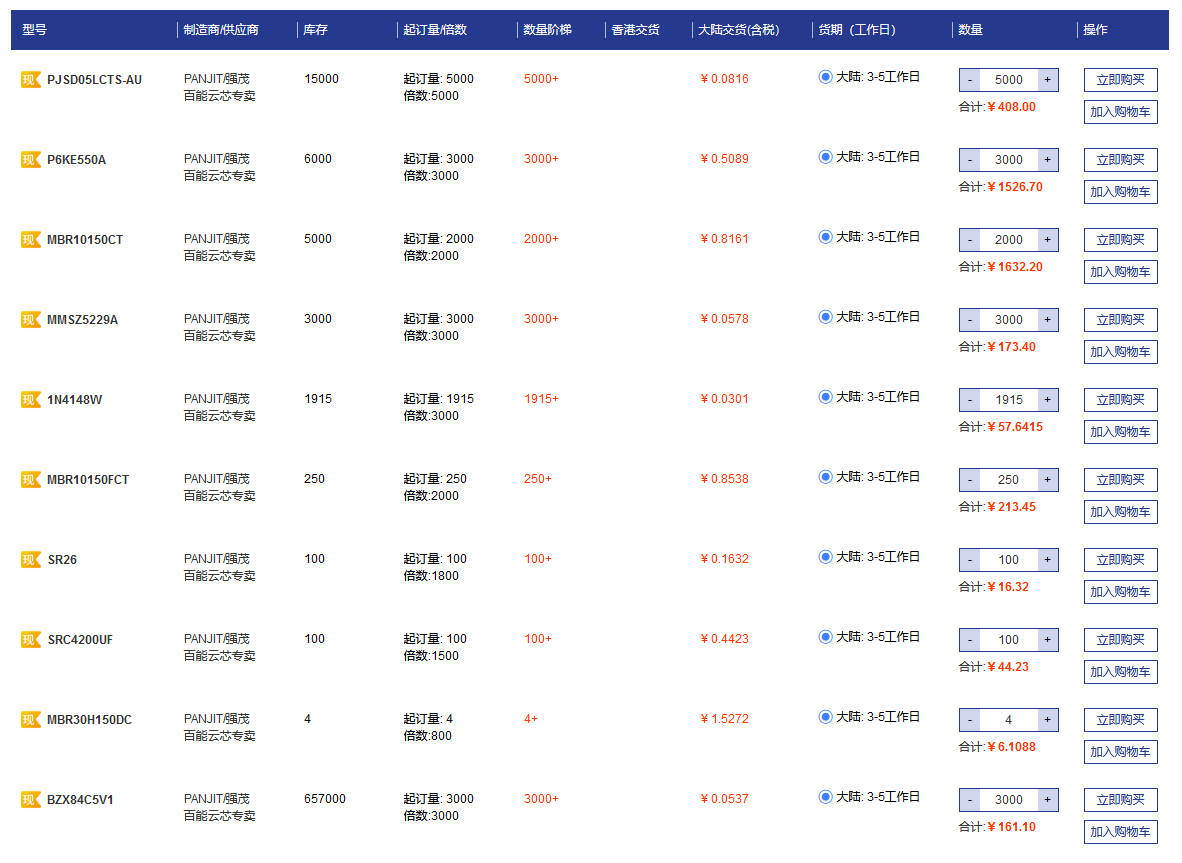Decrease quantity with minus for SR26

970,559
